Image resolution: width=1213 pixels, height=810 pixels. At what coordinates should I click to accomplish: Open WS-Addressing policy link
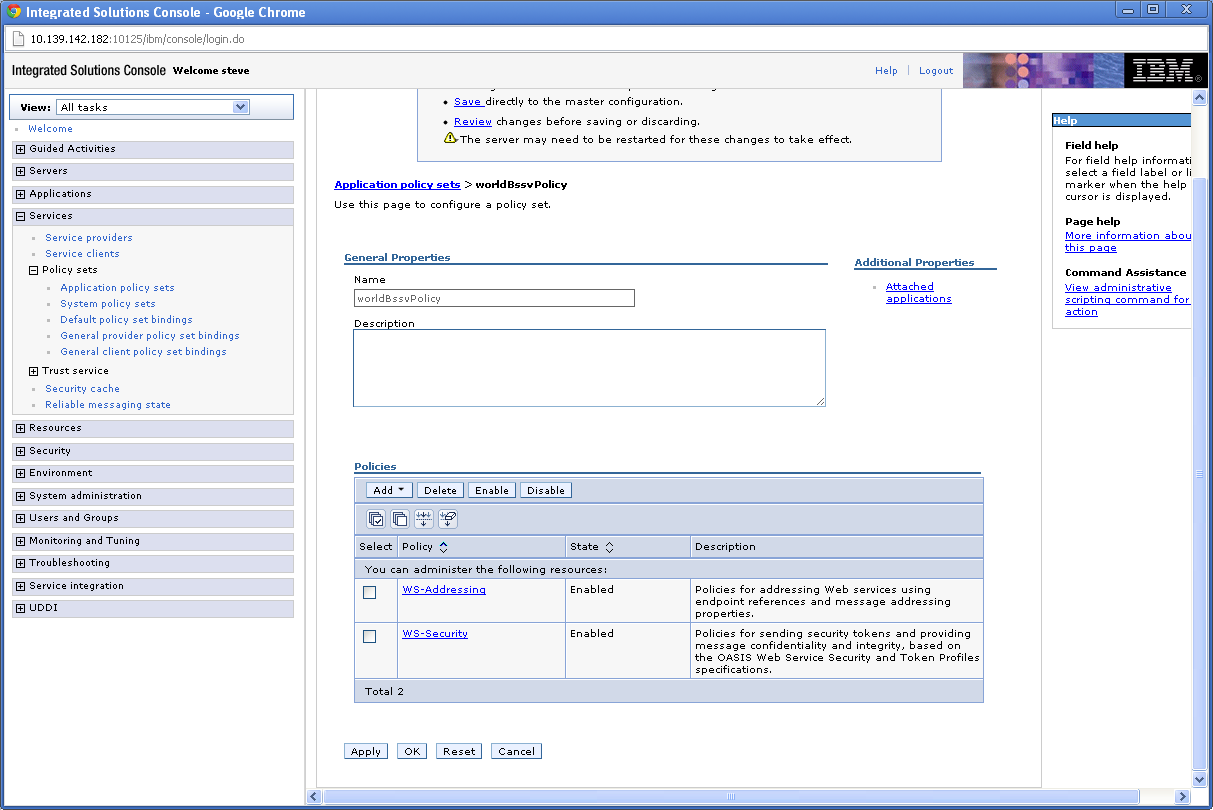tap(444, 590)
